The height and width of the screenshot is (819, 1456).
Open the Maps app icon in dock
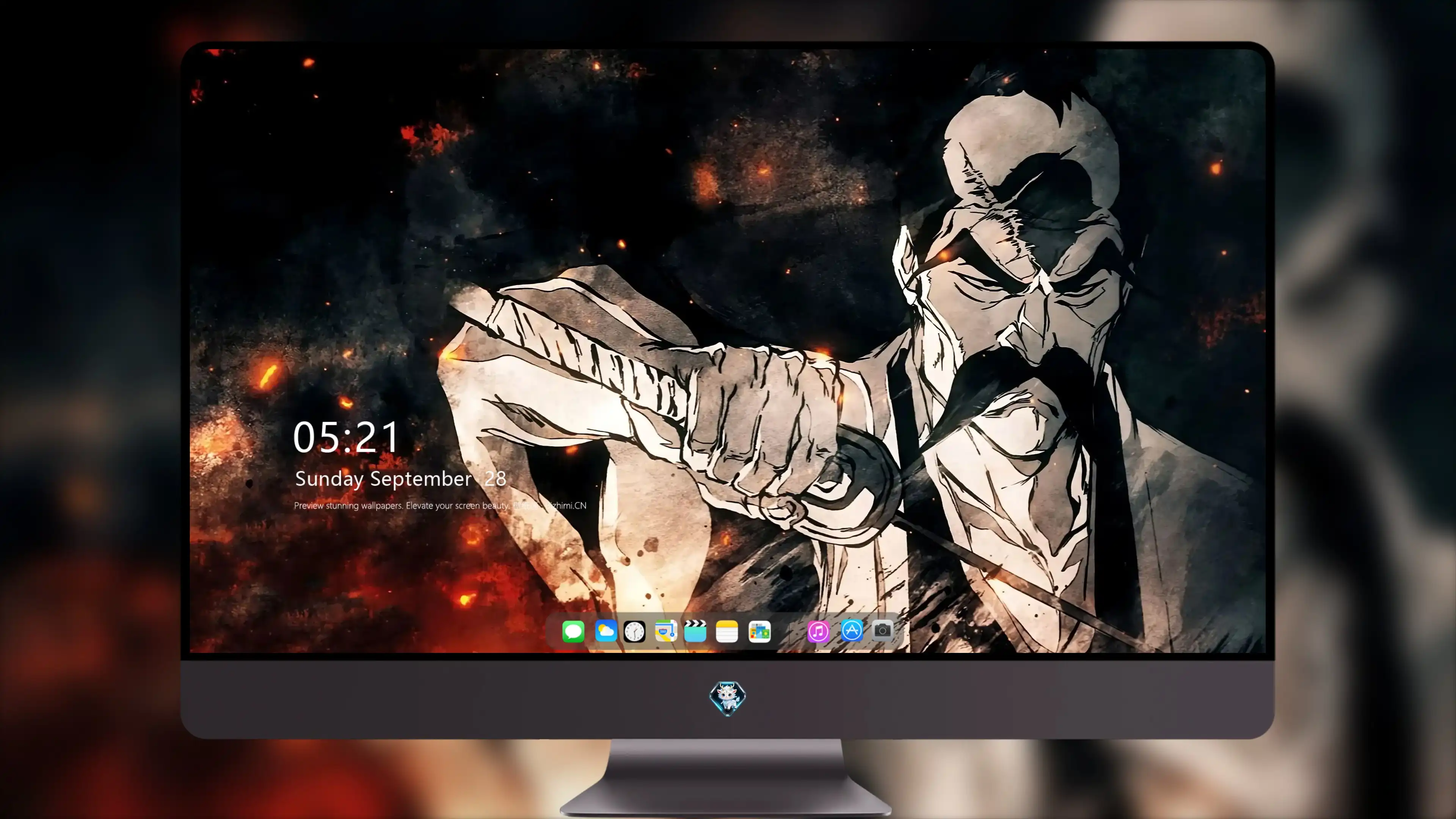coord(666,631)
